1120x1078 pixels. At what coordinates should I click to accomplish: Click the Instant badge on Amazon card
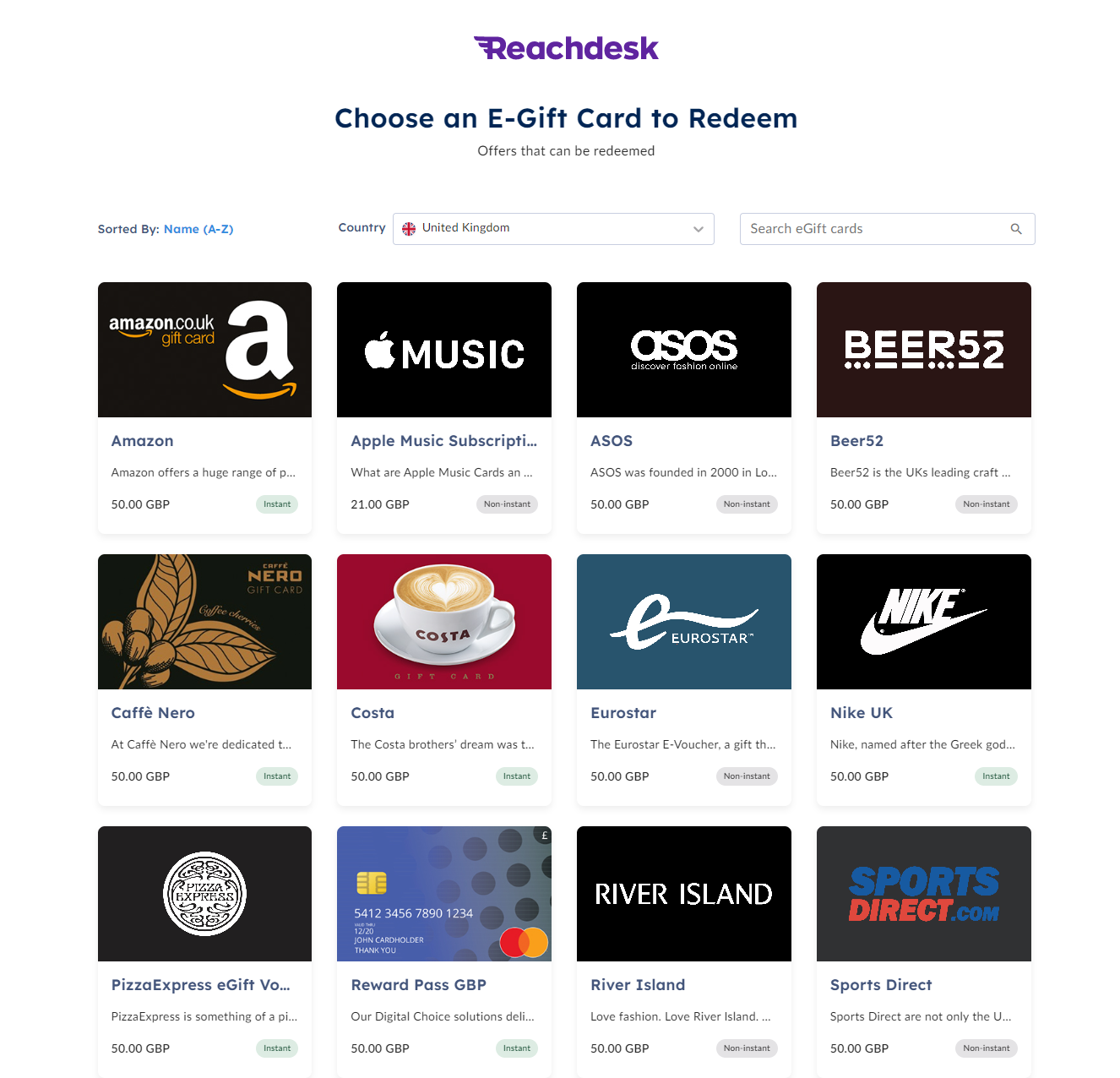point(277,504)
